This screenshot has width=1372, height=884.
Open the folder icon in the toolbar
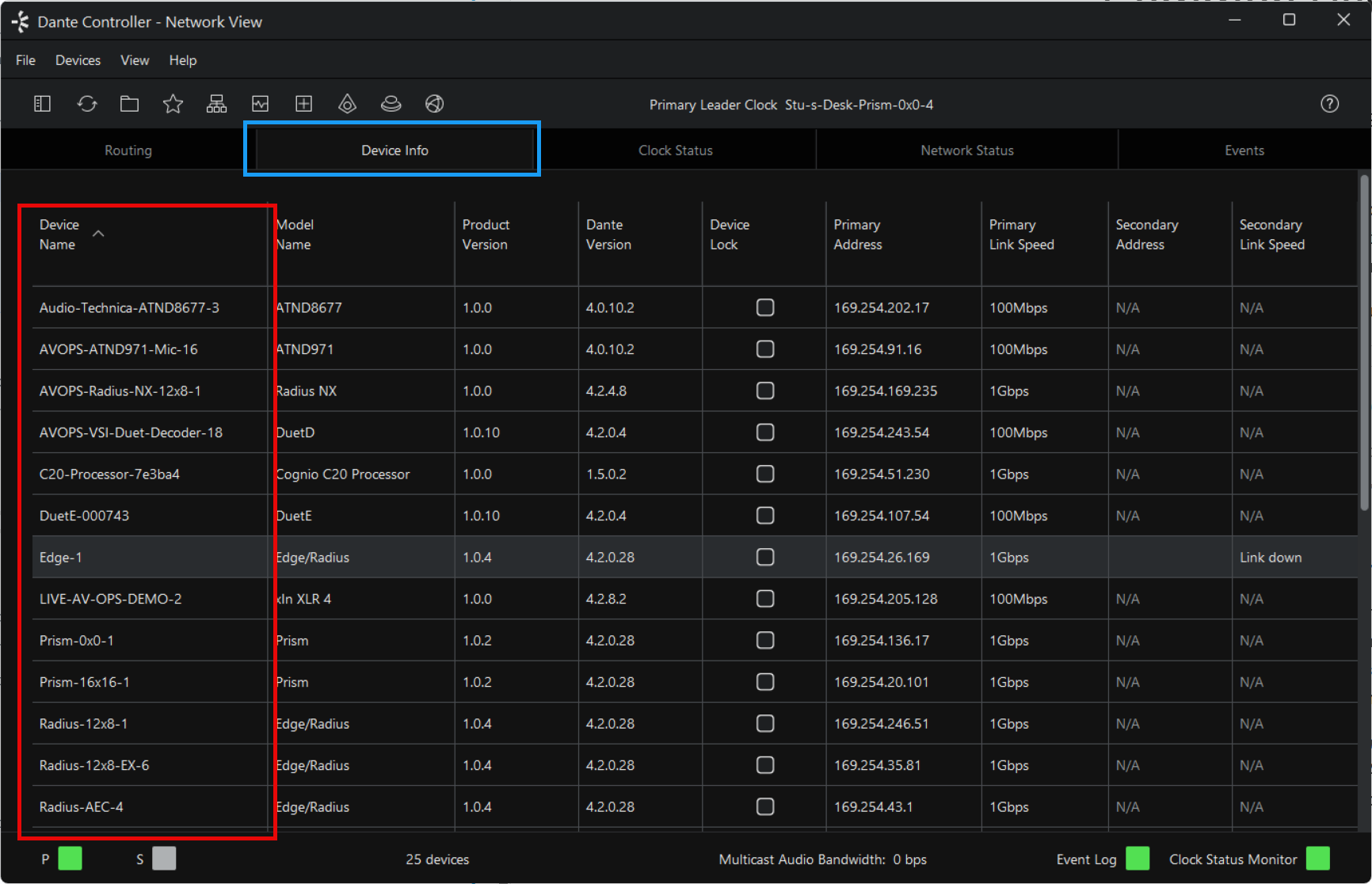pyautogui.click(x=129, y=104)
